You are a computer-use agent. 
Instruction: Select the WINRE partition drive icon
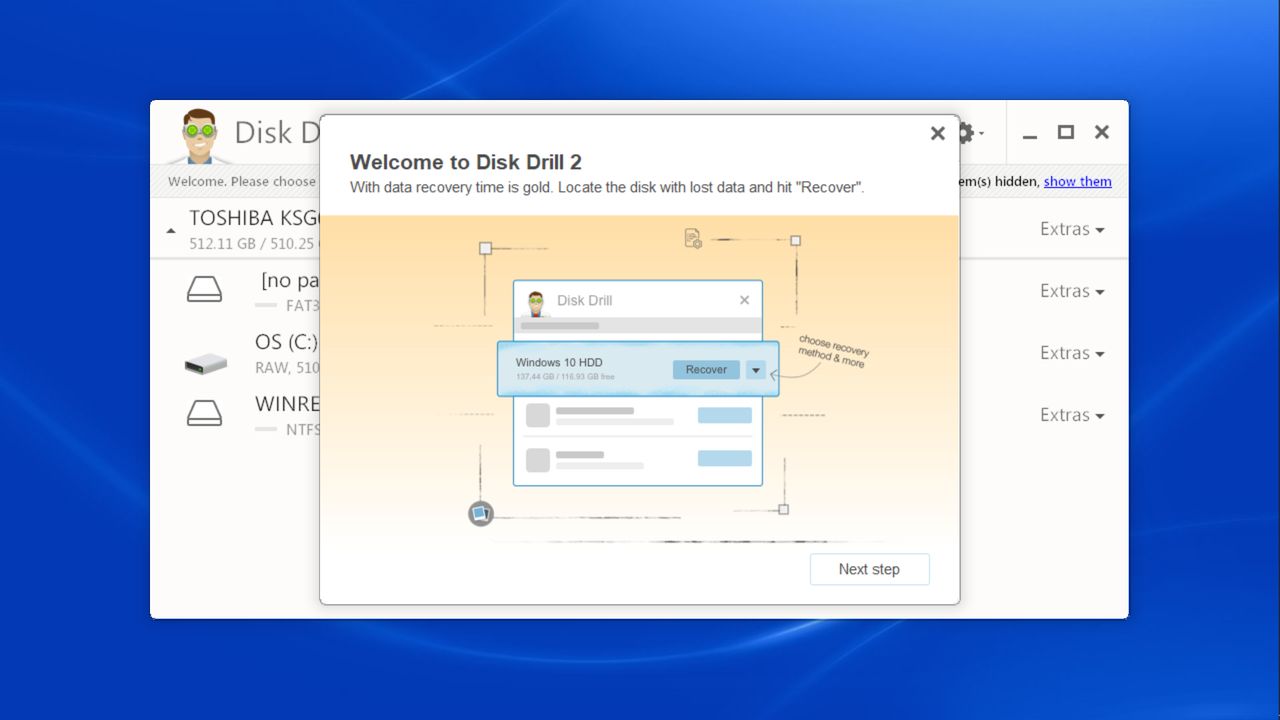click(x=205, y=413)
